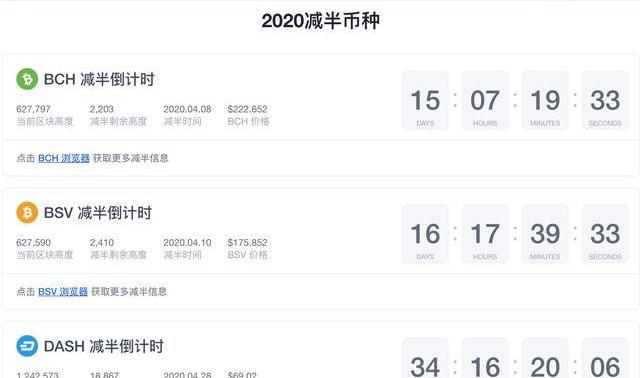Open the BSV 浏览器 link

[x=63, y=291]
